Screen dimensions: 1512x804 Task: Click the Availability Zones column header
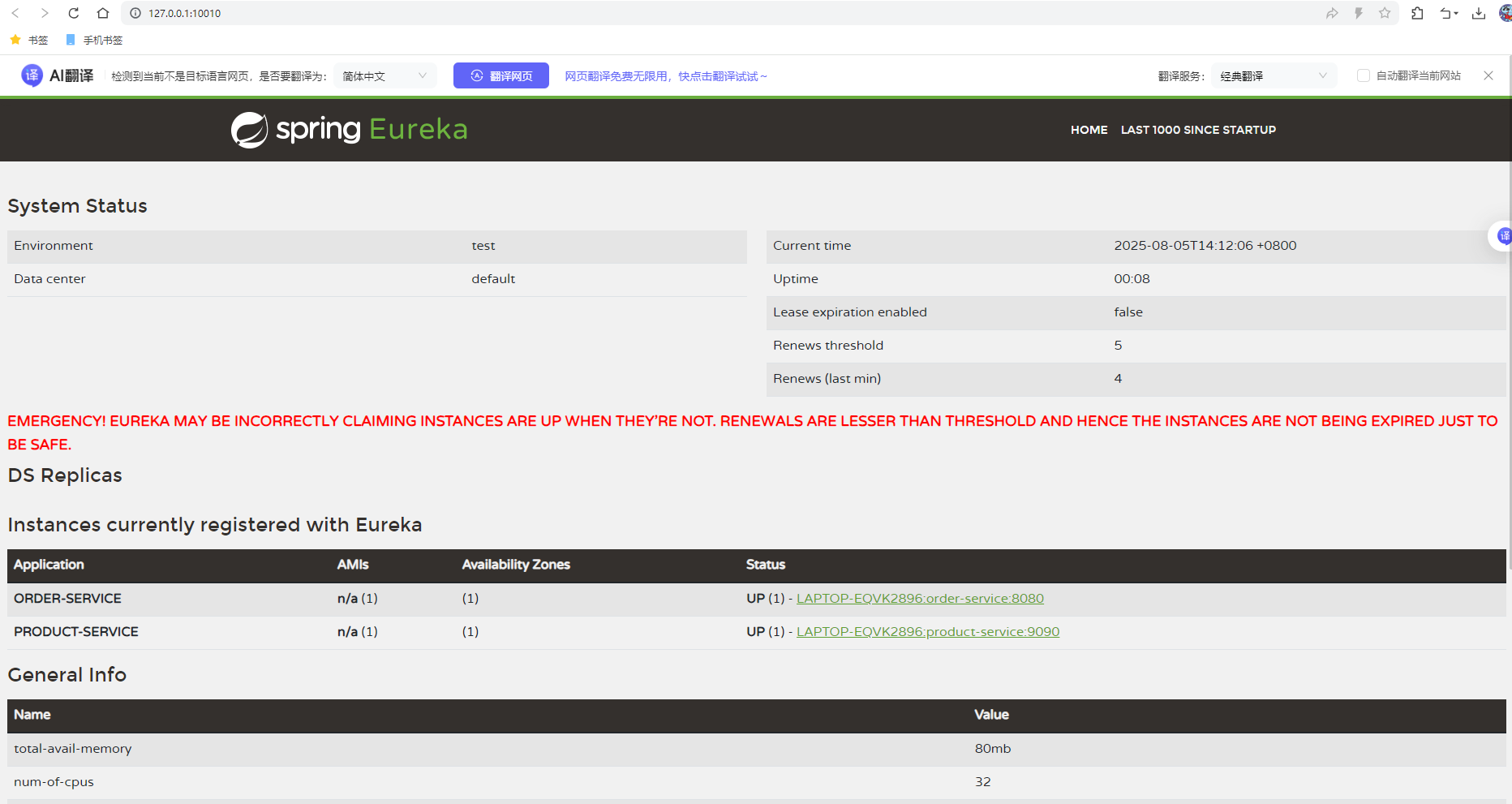click(516, 565)
